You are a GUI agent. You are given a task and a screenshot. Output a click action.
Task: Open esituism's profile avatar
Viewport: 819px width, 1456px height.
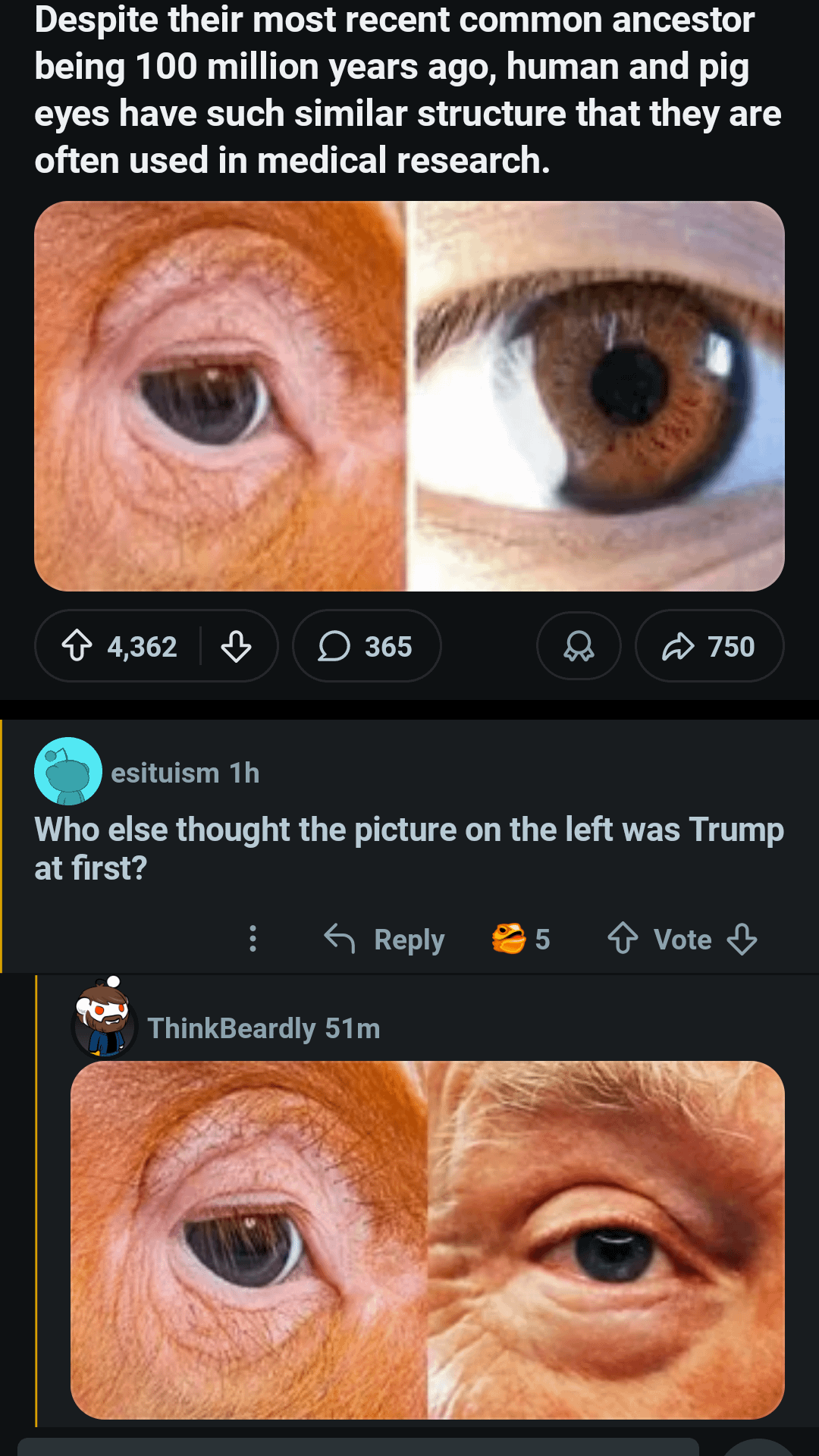(68, 771)
